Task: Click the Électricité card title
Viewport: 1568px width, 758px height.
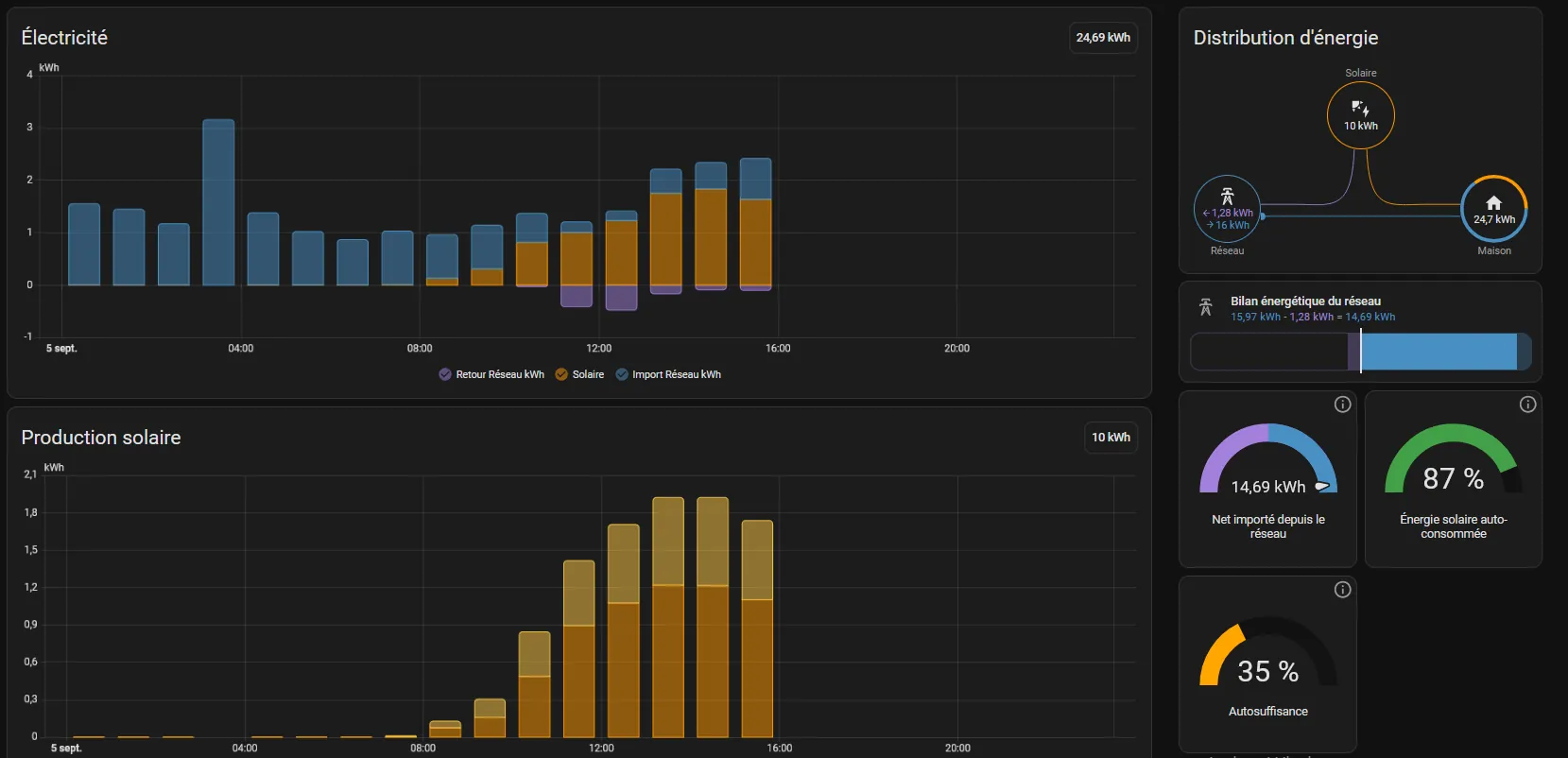Action: tap(64, 38)
